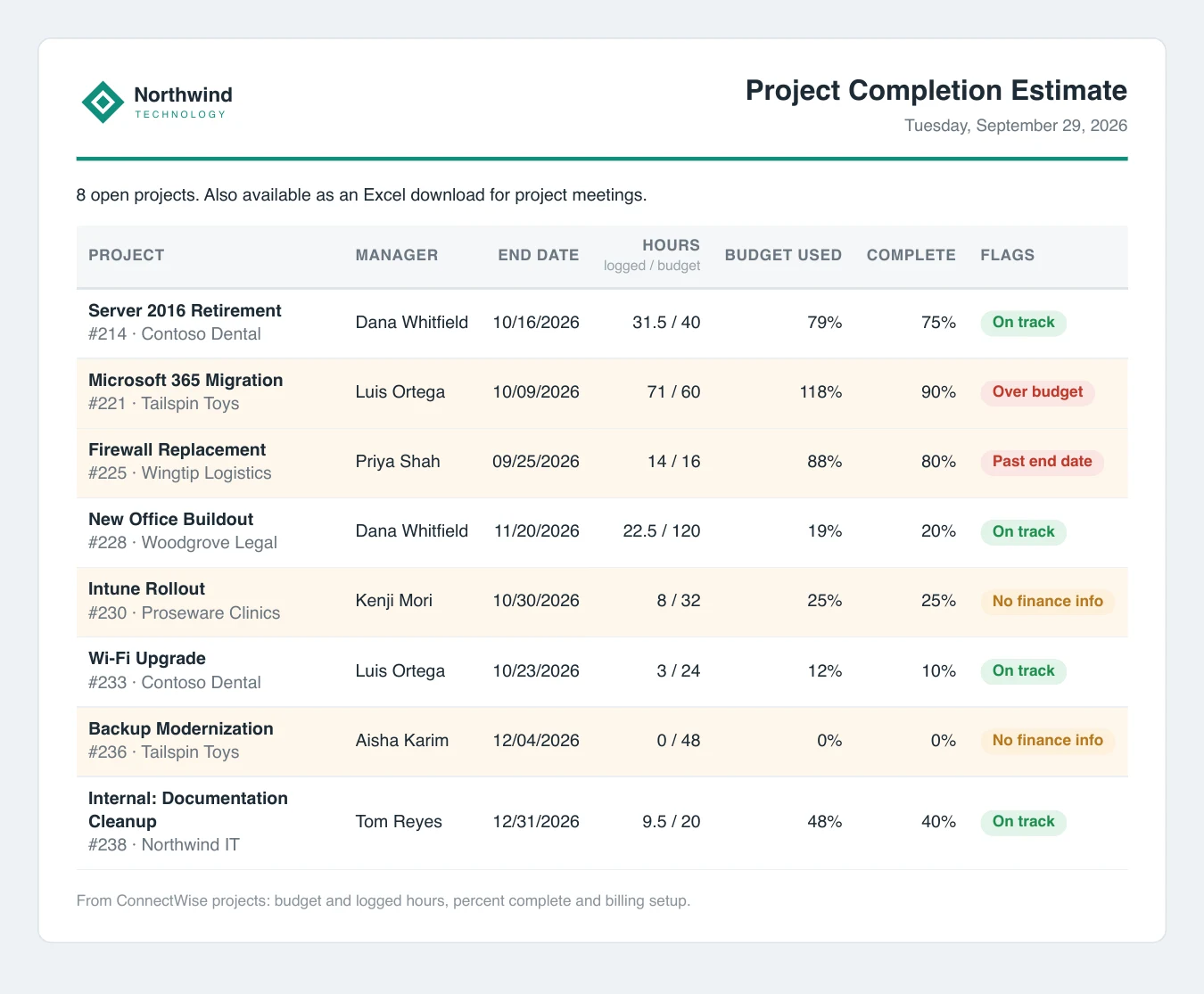Click On track badge for Documentation Cleanup
This screenshot has width=1204, height=994.
(x=1023, y=822)
